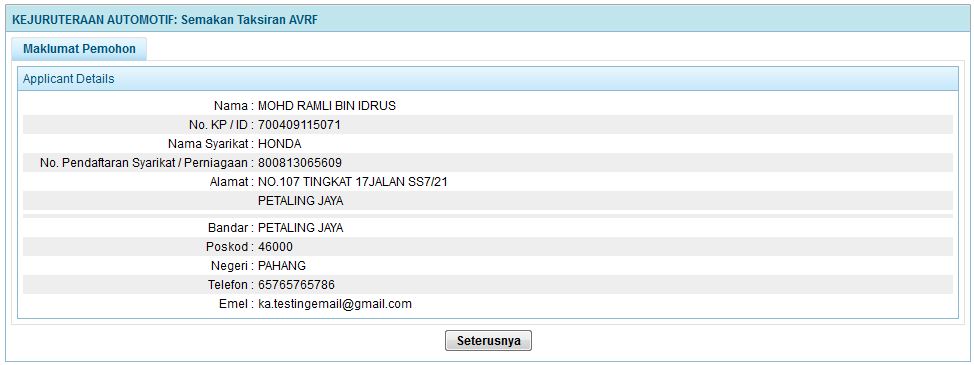Select the ID number 700409115071

coord(299,125)
